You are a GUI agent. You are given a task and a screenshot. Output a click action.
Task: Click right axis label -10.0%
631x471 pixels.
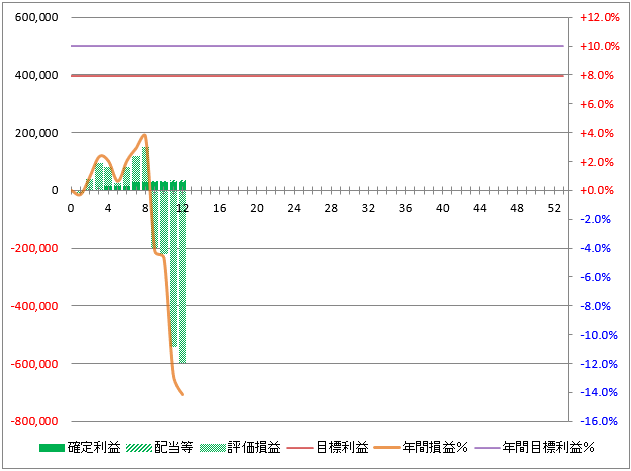pyautogui.click(x=599, y=335)
